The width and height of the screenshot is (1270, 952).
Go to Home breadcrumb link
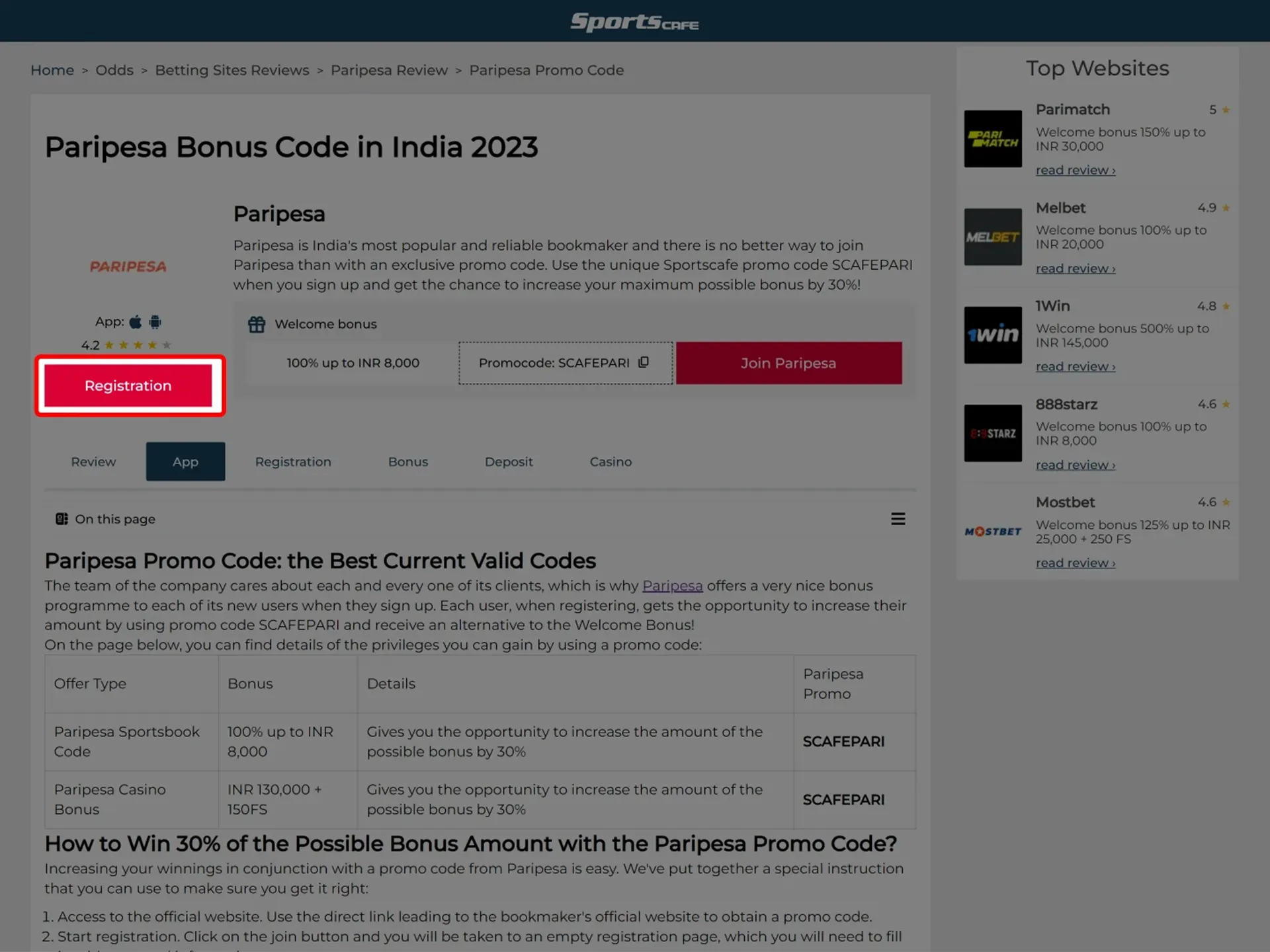click(x=52, y=70)
